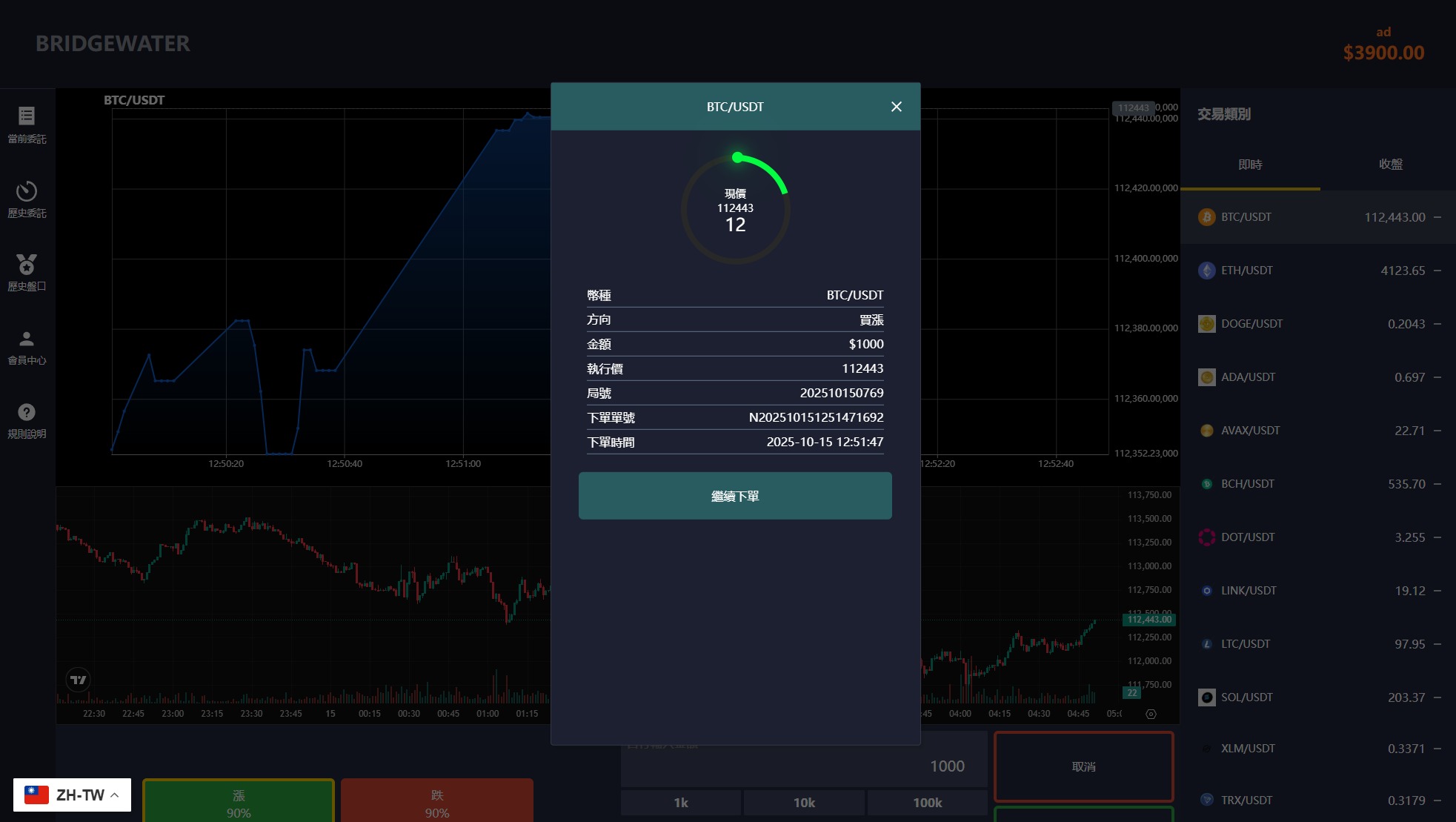Click the ETH icon beside ETH/USDT
The height and width of the screenshot is (822, 1456).
click(x=1206, y=270)
